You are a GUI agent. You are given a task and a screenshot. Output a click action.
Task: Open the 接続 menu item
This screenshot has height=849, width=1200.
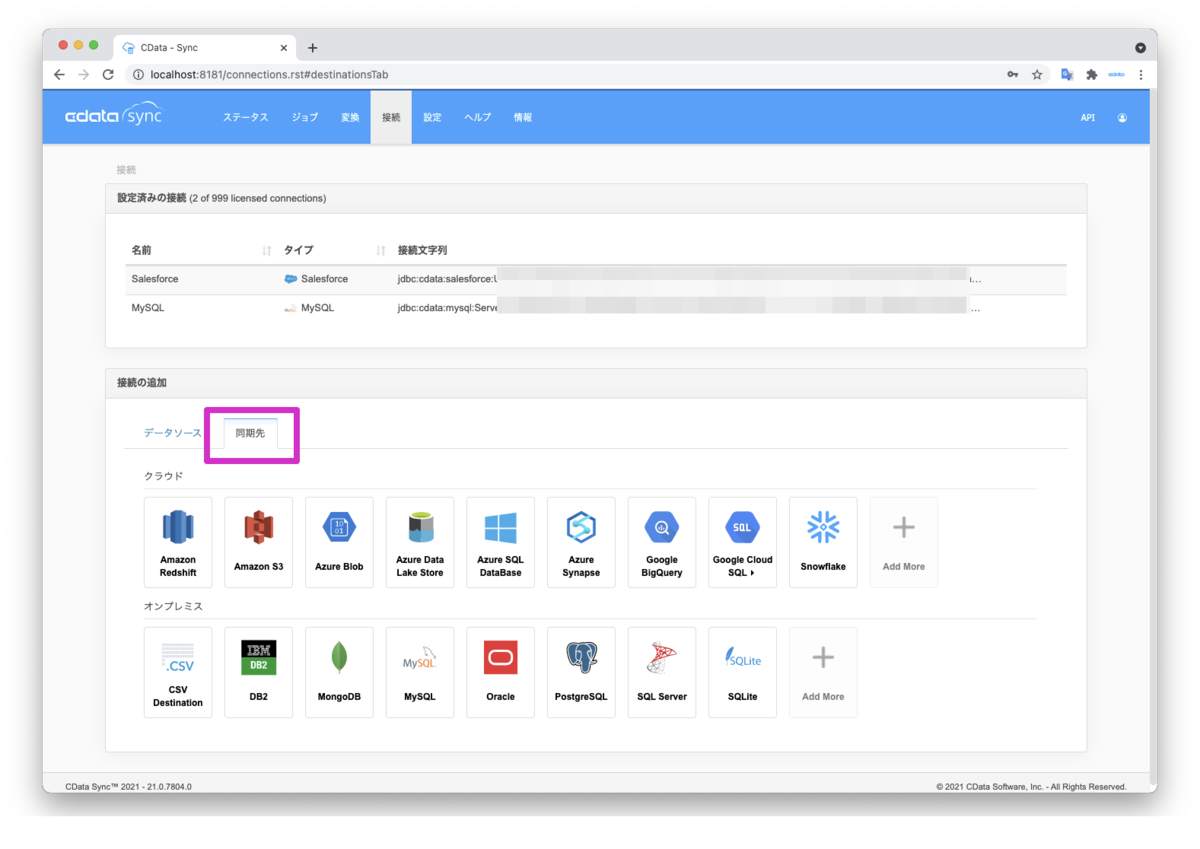[x=391, y=117]
